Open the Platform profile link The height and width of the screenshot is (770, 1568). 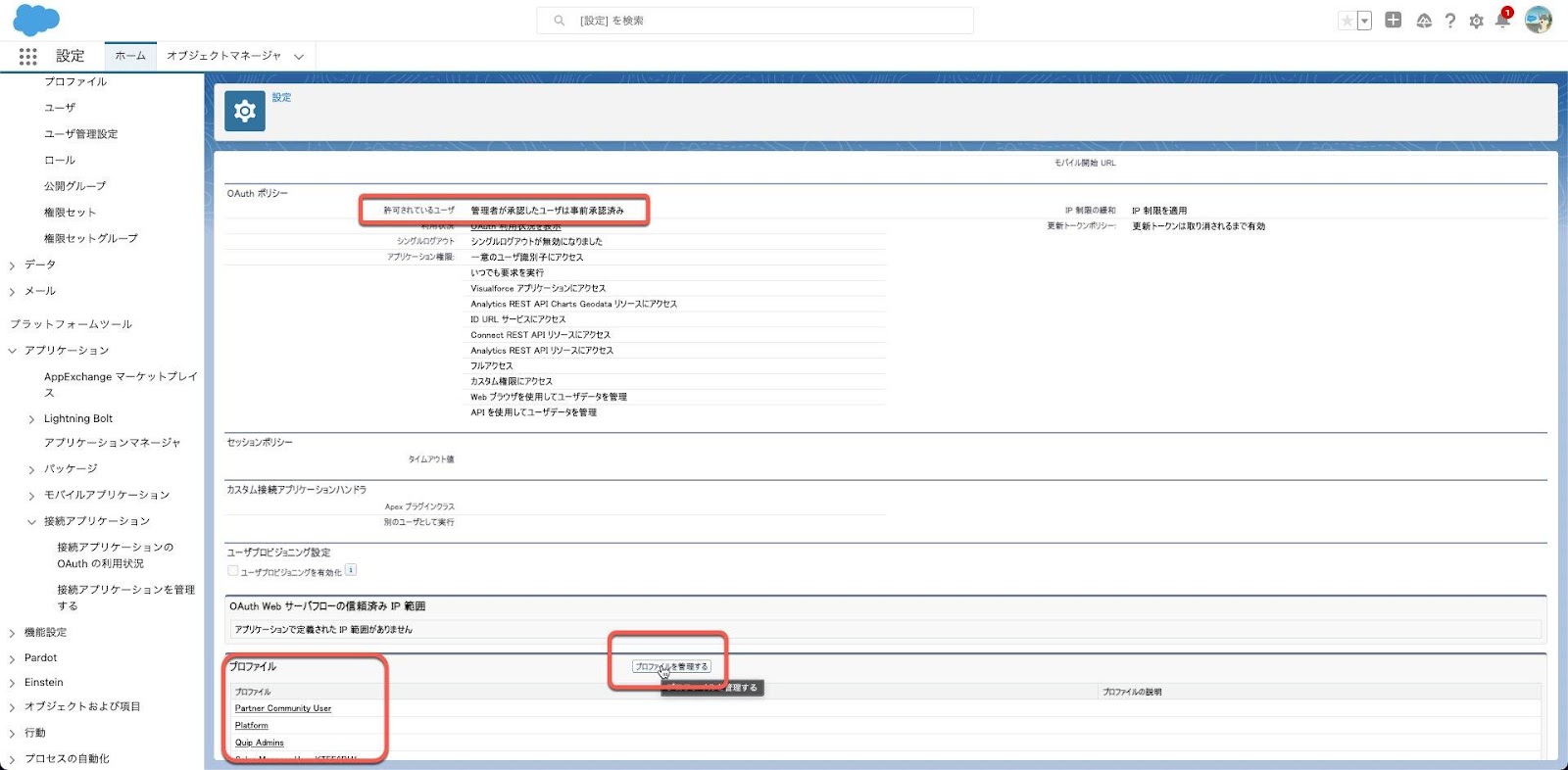(251, 726)
